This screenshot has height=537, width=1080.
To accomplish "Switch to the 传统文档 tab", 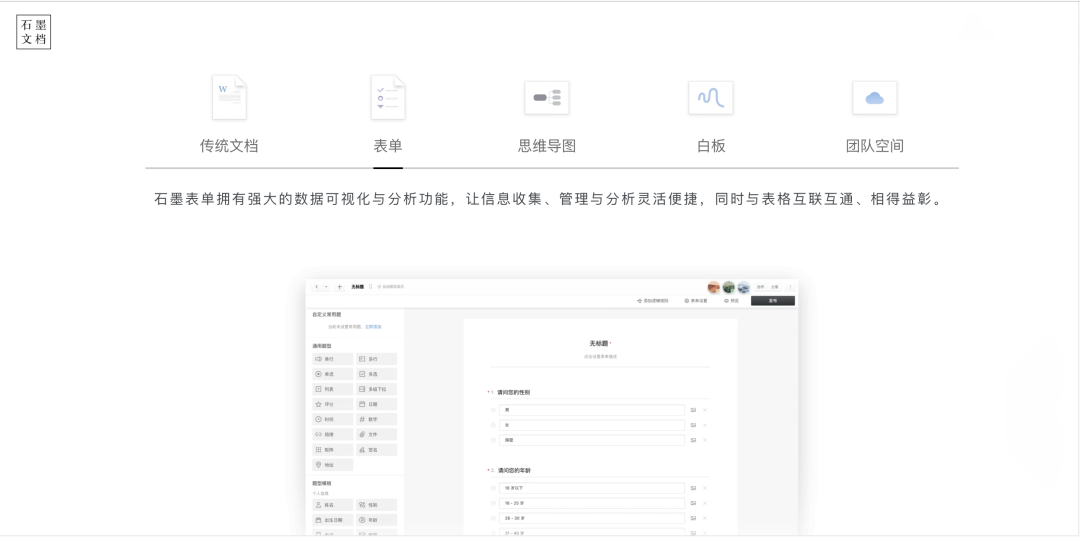I will [229, 146].
